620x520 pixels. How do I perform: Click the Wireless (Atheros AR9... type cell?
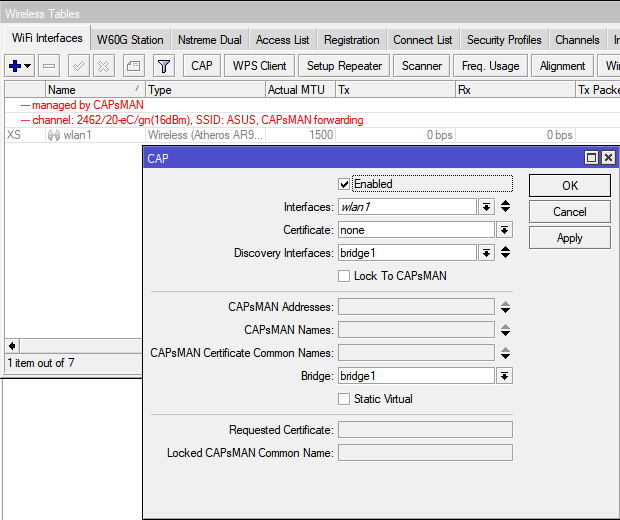[x=205, y=135]
